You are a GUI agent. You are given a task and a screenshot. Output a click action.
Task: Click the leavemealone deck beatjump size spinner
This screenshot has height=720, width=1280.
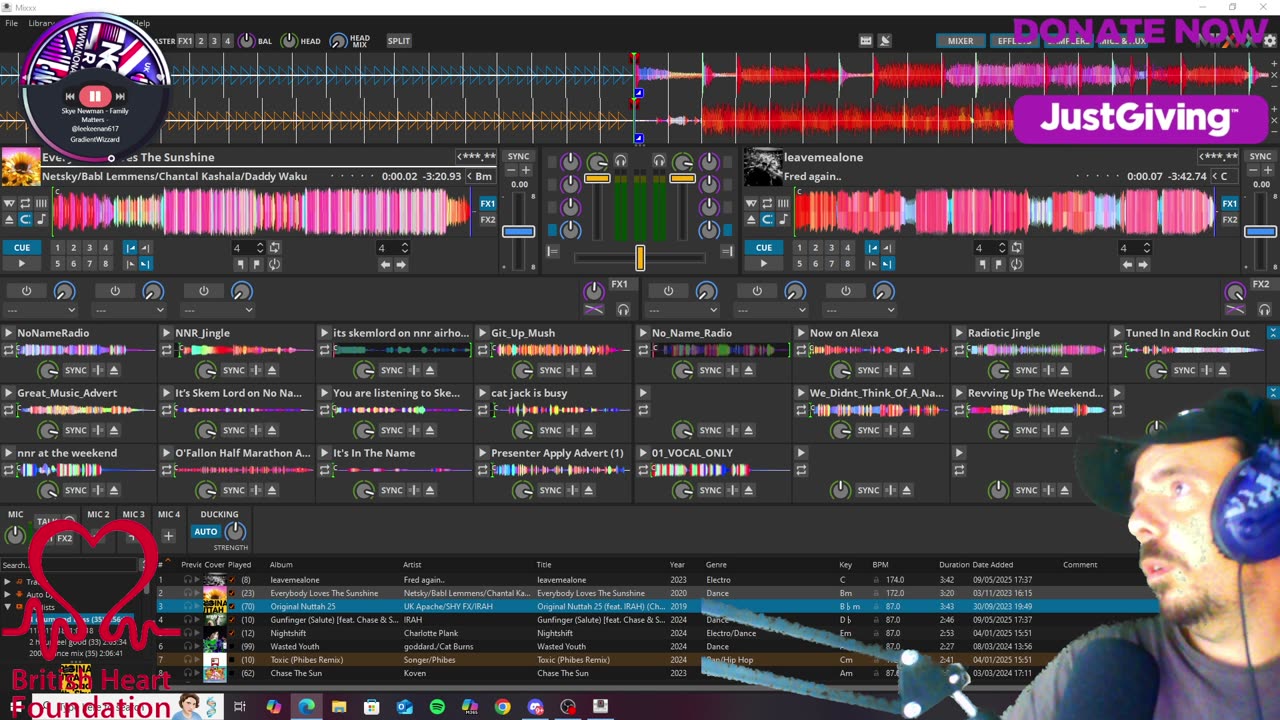pos(1134,248)
